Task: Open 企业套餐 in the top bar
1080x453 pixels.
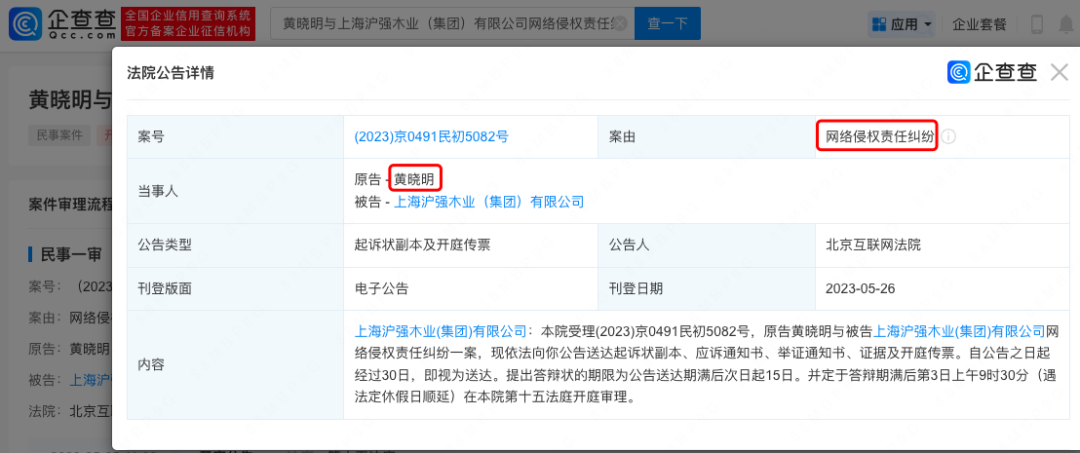Action: (979, 25)
